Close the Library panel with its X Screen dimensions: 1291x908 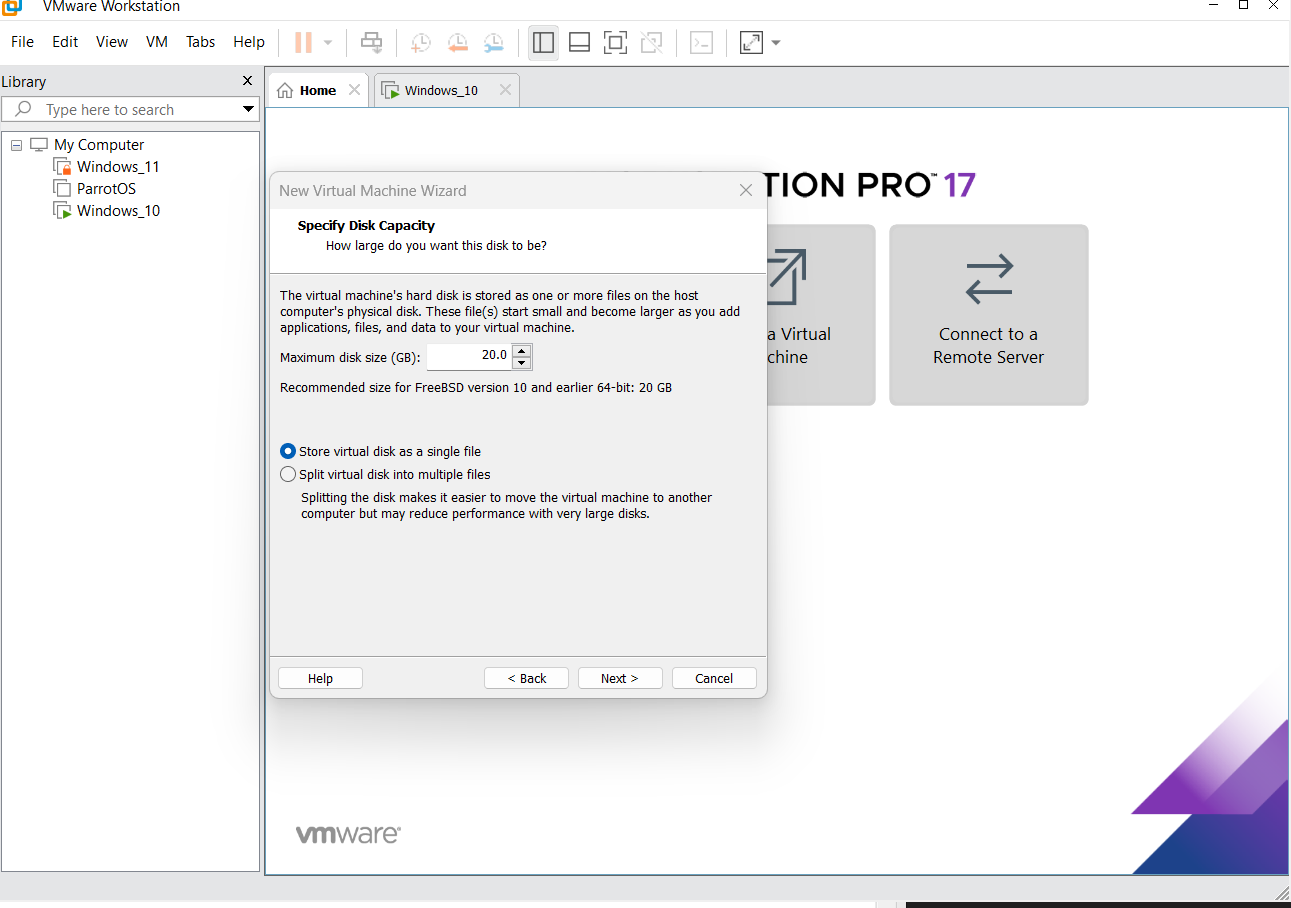pos(248,81)
